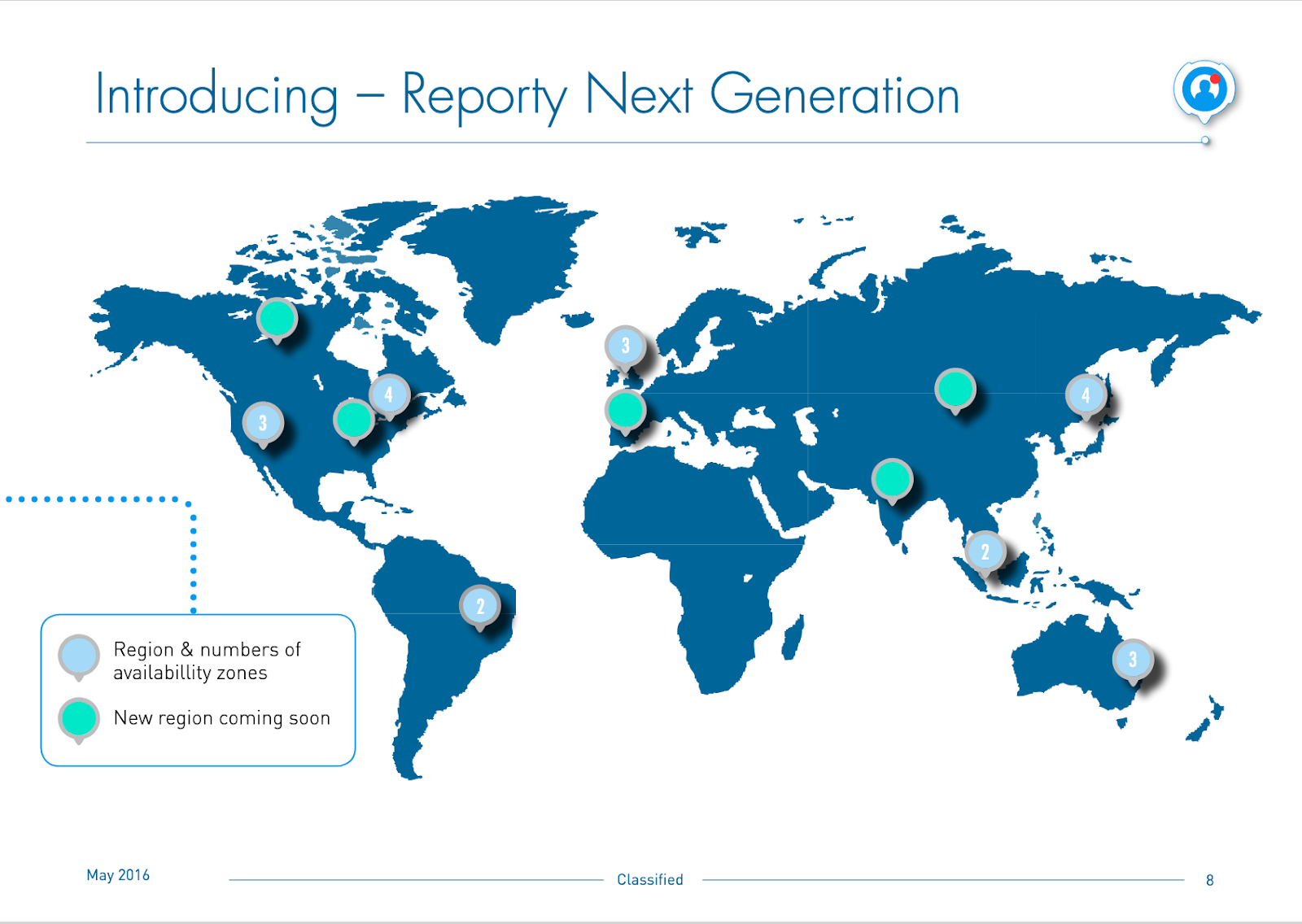Click the slide title 'Introducing – Reporty Next Generation'

[527, 96]
